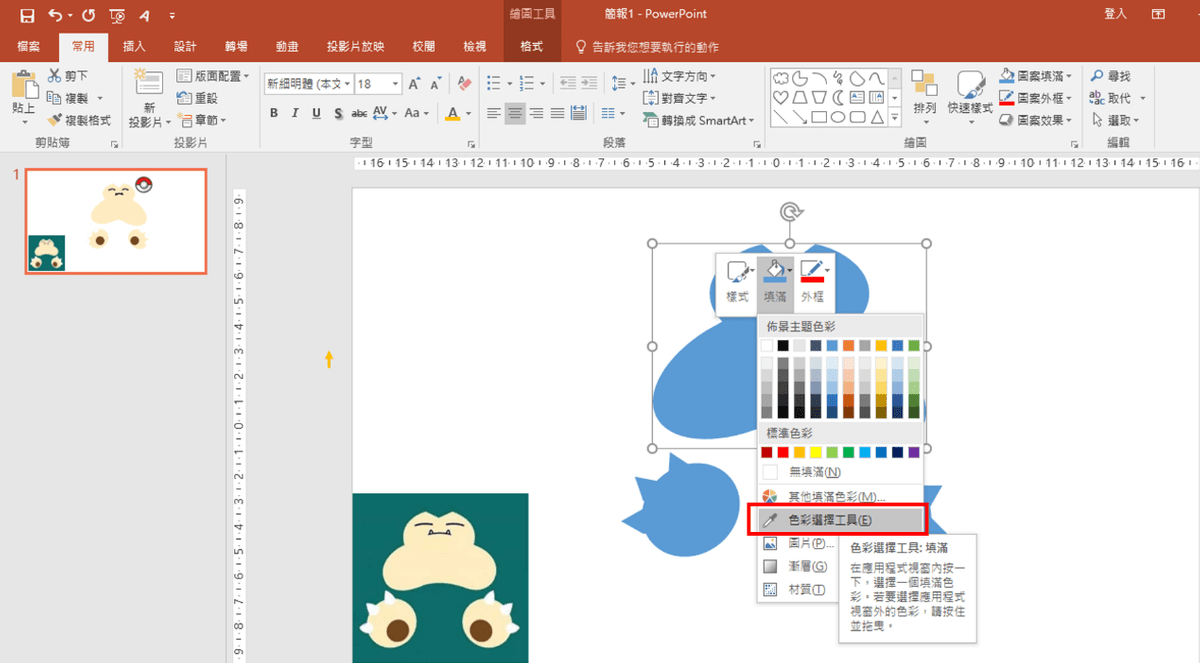Click the decrease font size icon
This screenshot has height=663, width=1200.
(x=435, y=84)
